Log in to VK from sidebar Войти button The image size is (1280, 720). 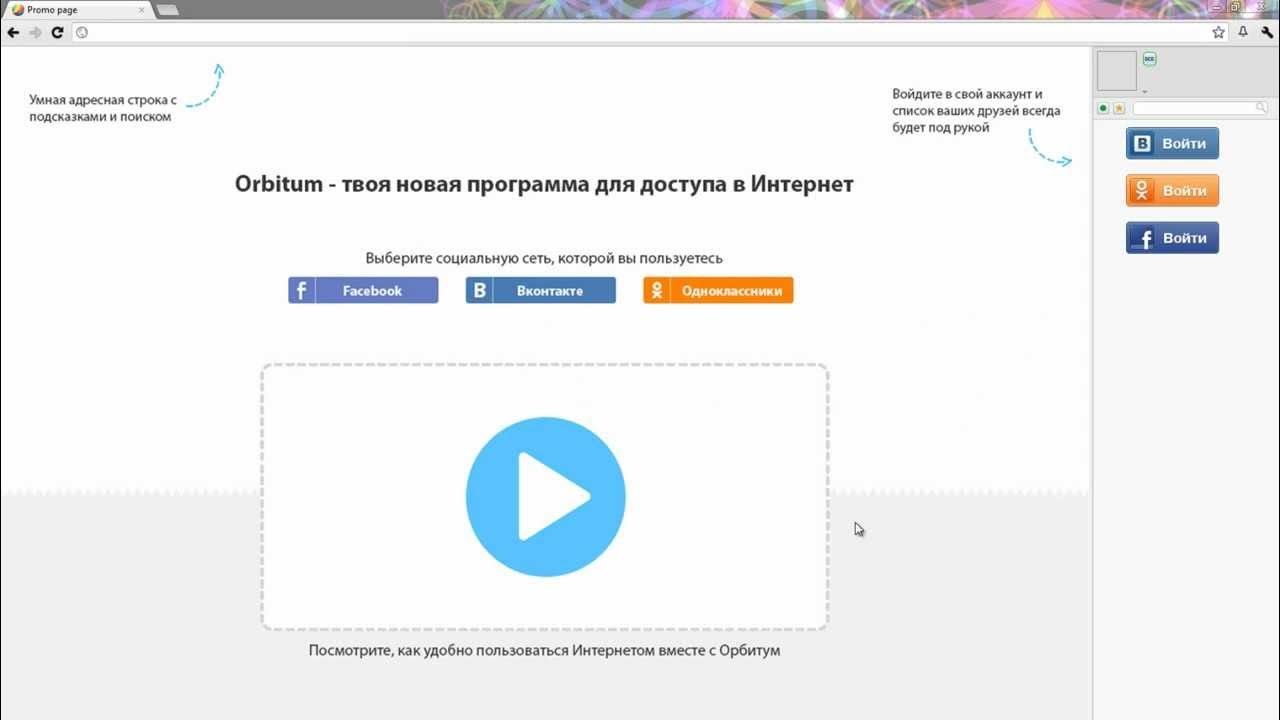point(1172,143)
